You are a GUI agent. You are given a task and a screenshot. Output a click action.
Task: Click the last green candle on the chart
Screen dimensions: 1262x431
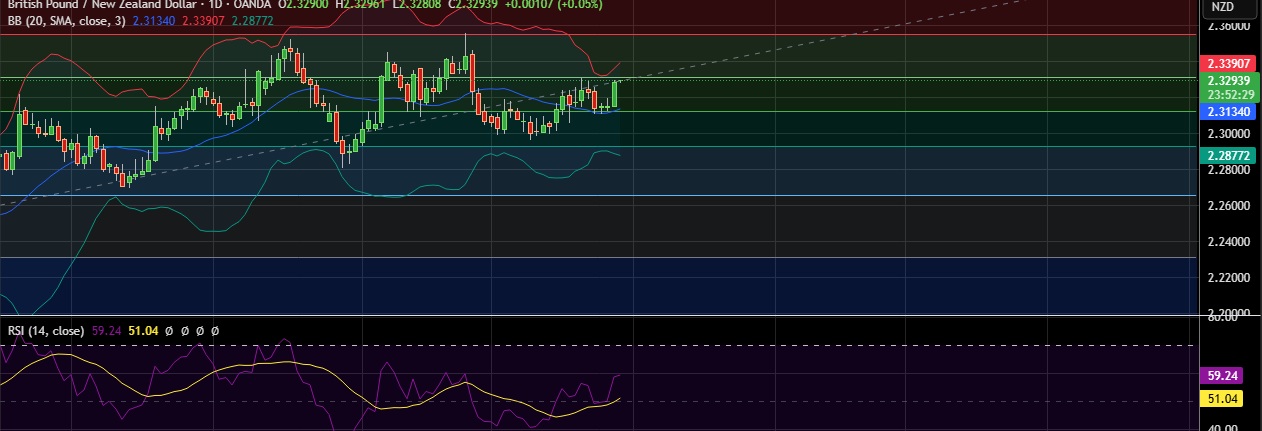(x=615, y=94)
